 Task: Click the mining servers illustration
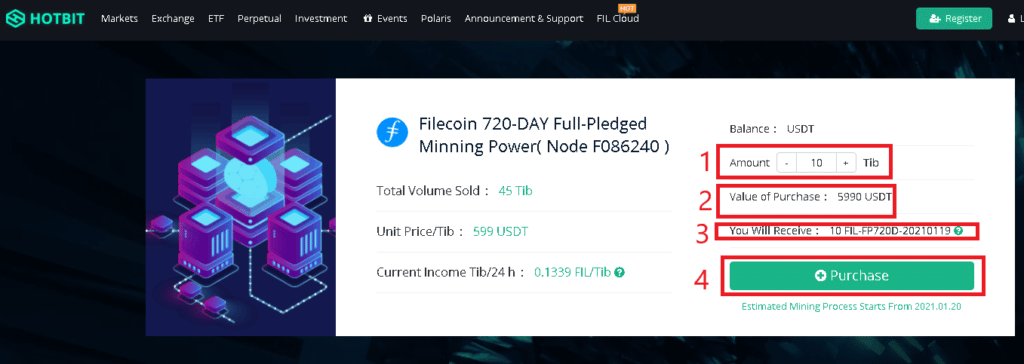240,207
